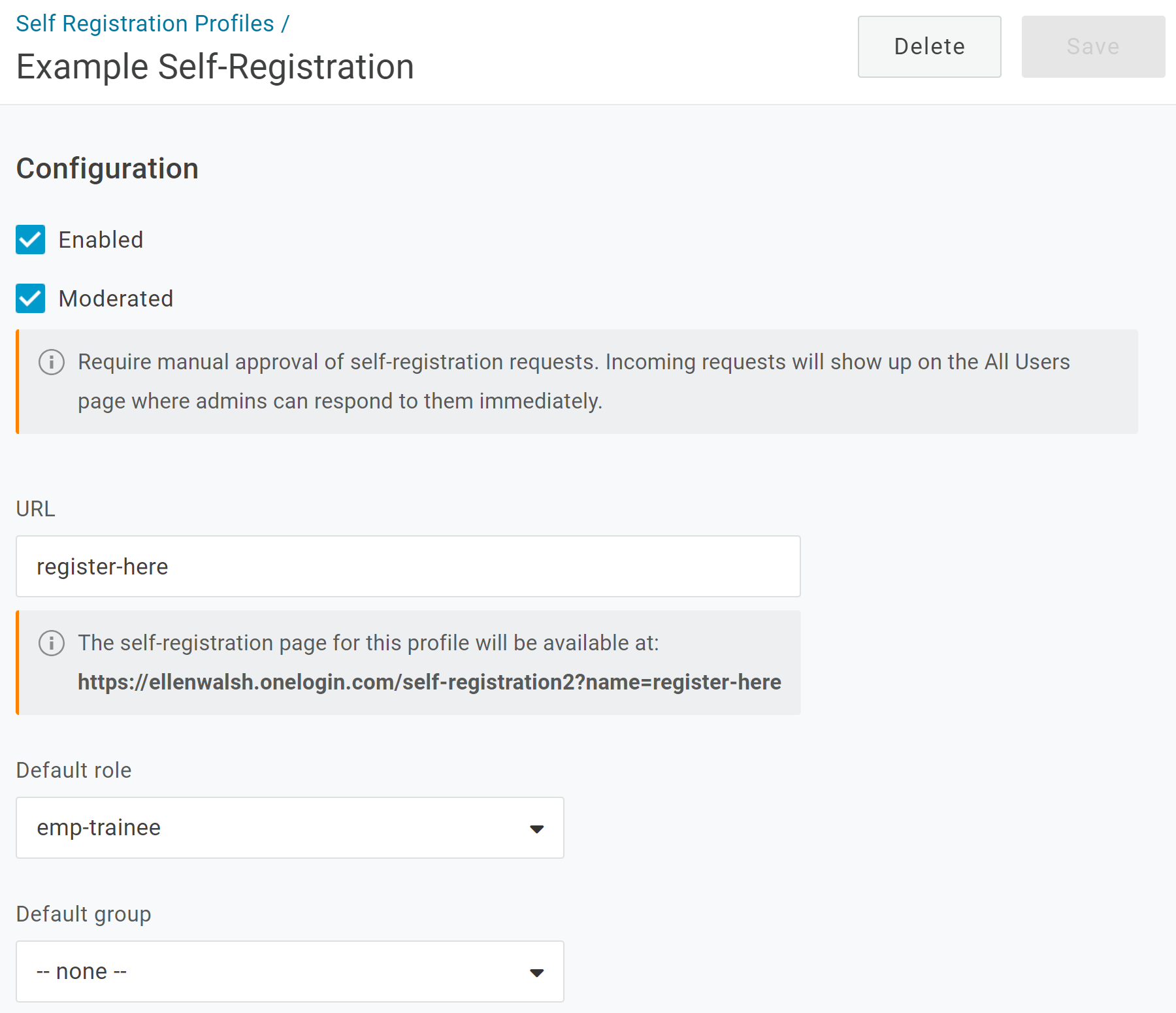
Task: Click the info icon beside registration URL notice
Action: pos(52,643)
